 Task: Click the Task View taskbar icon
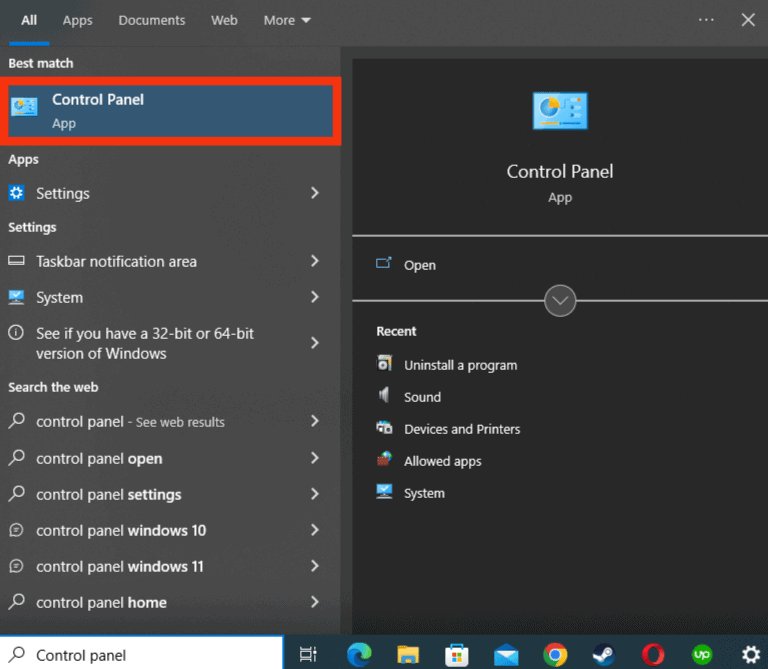pos(309,654)
